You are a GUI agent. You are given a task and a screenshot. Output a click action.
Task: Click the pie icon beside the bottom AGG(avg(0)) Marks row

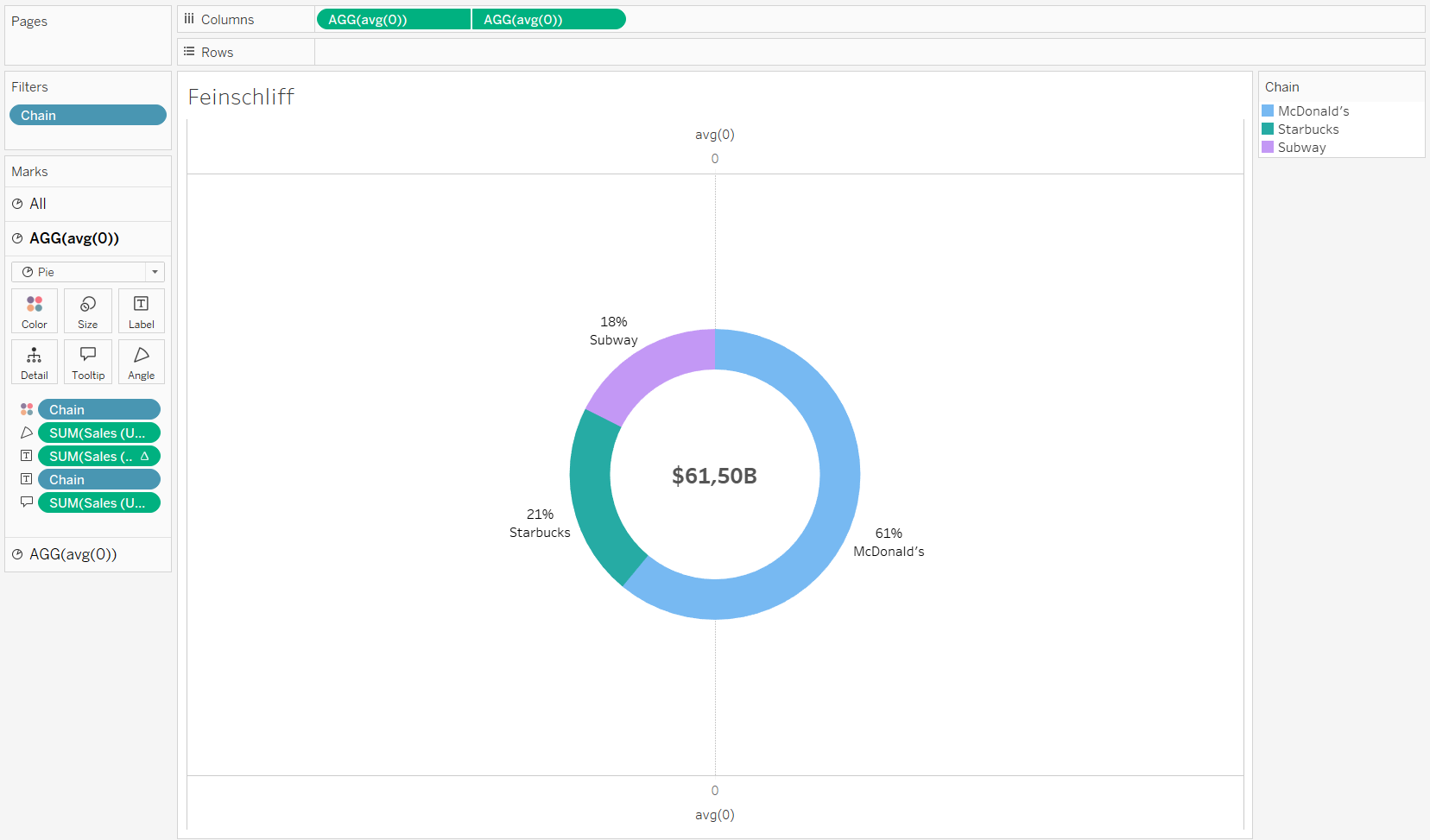(x=17, y=554)
